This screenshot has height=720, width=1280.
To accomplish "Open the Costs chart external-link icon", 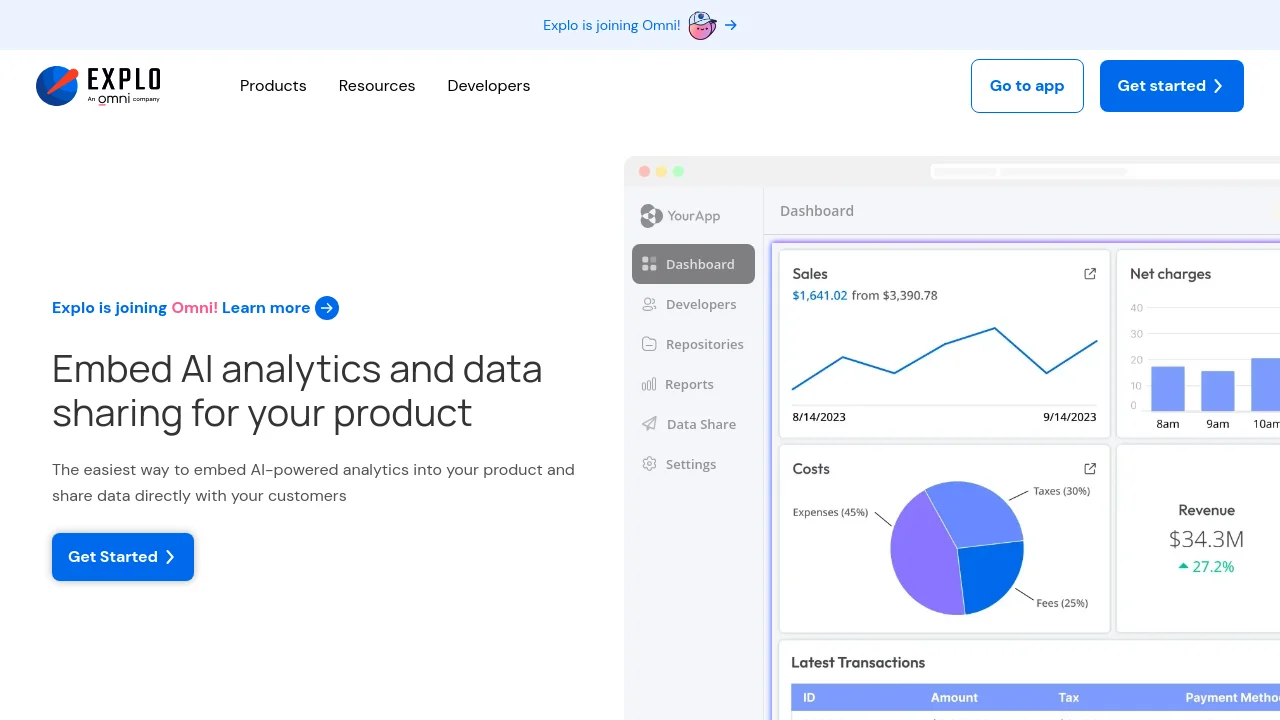I will tap(1090, 469).
